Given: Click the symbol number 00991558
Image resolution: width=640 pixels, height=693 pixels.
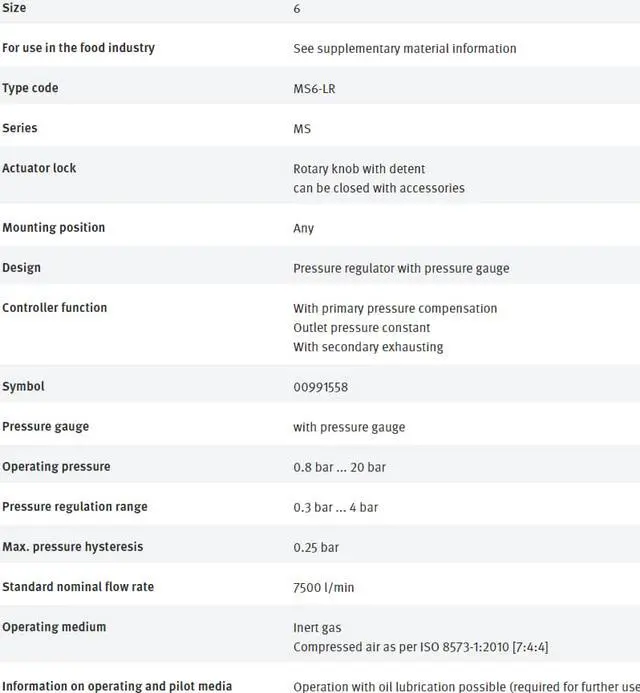Looking at the screenshot, I should click(x=320, y=387).
